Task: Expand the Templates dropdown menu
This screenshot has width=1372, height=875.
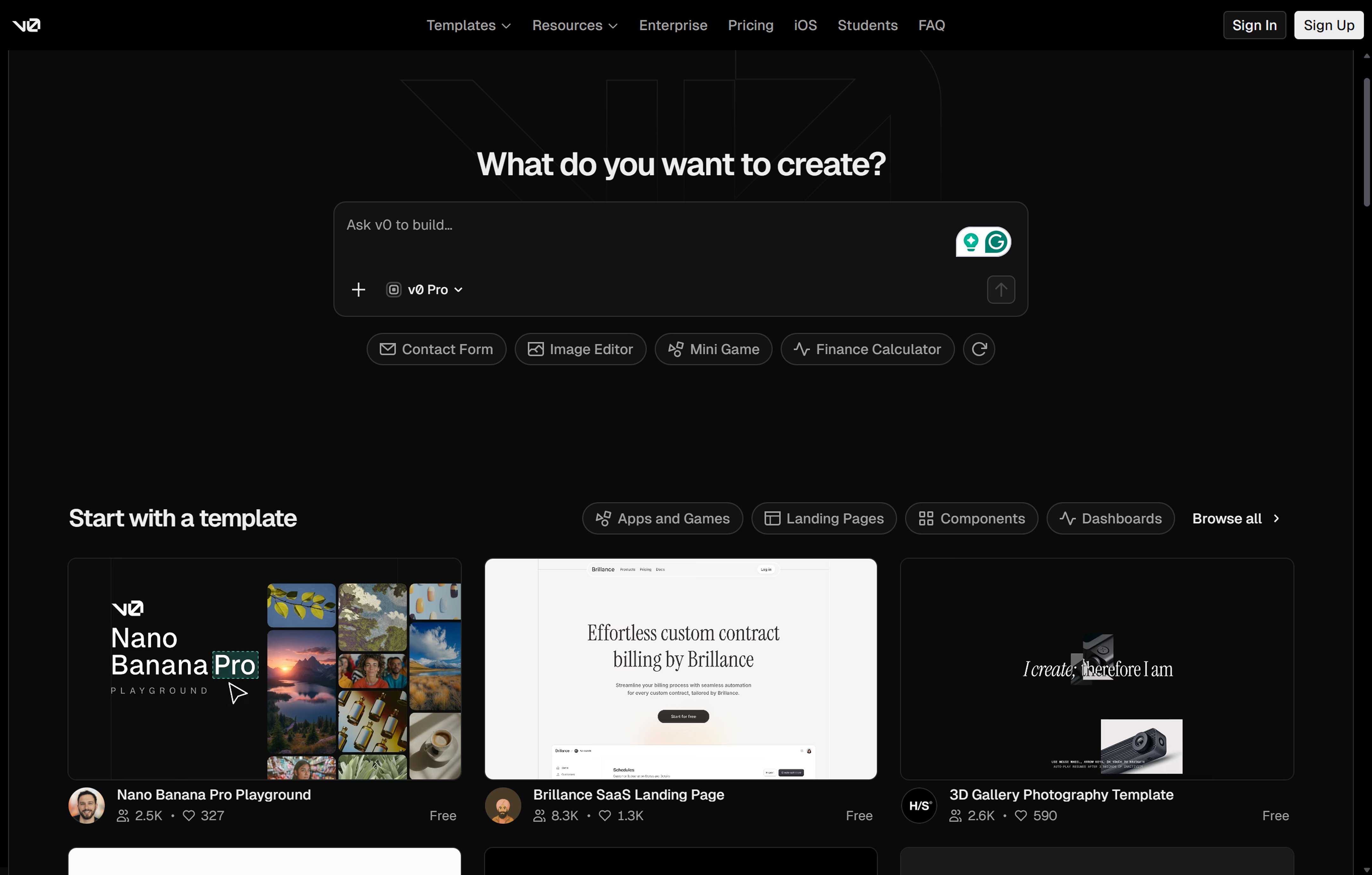Action: click(x=468, y=25)
